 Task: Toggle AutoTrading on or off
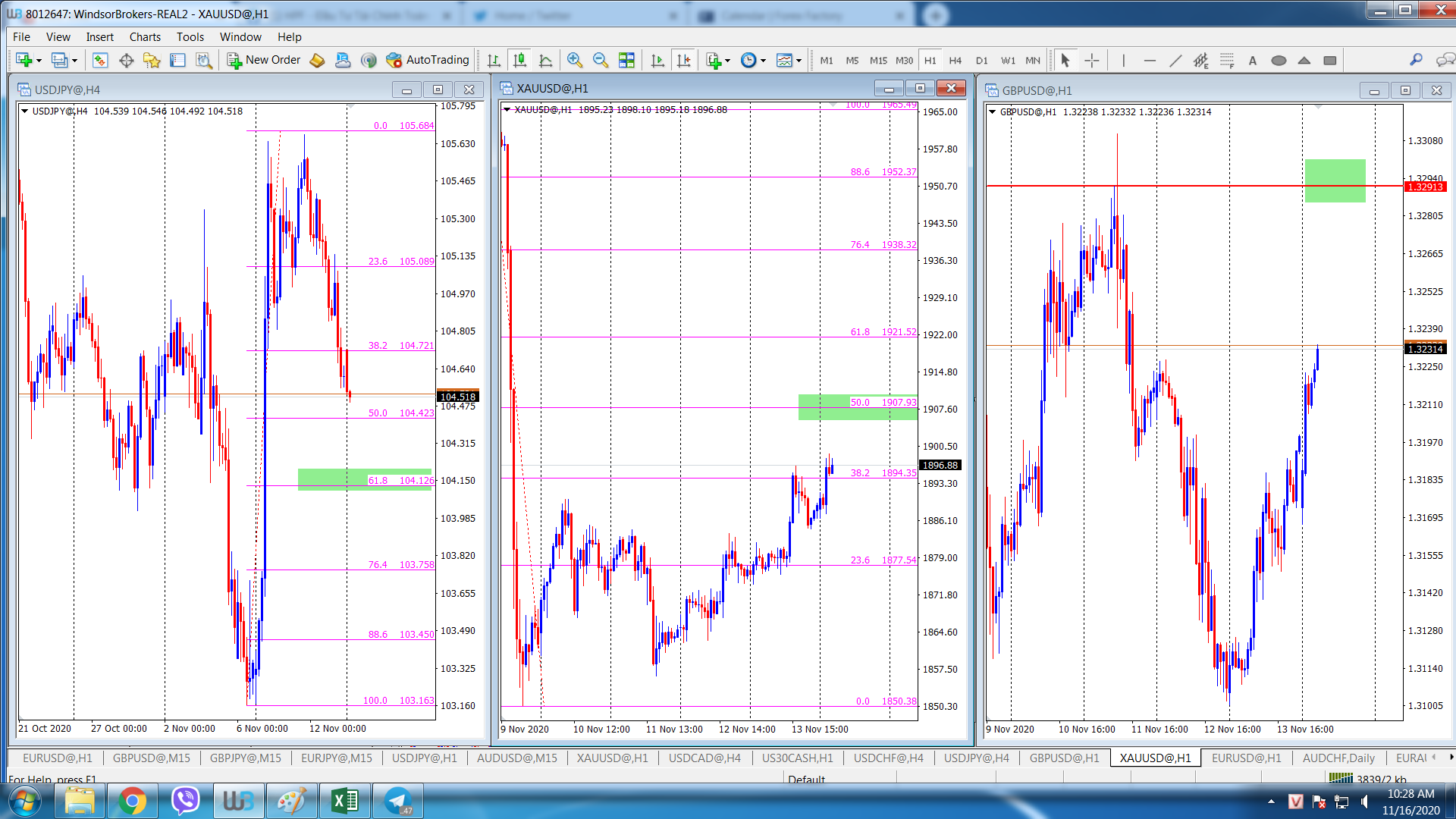point(428,60)
